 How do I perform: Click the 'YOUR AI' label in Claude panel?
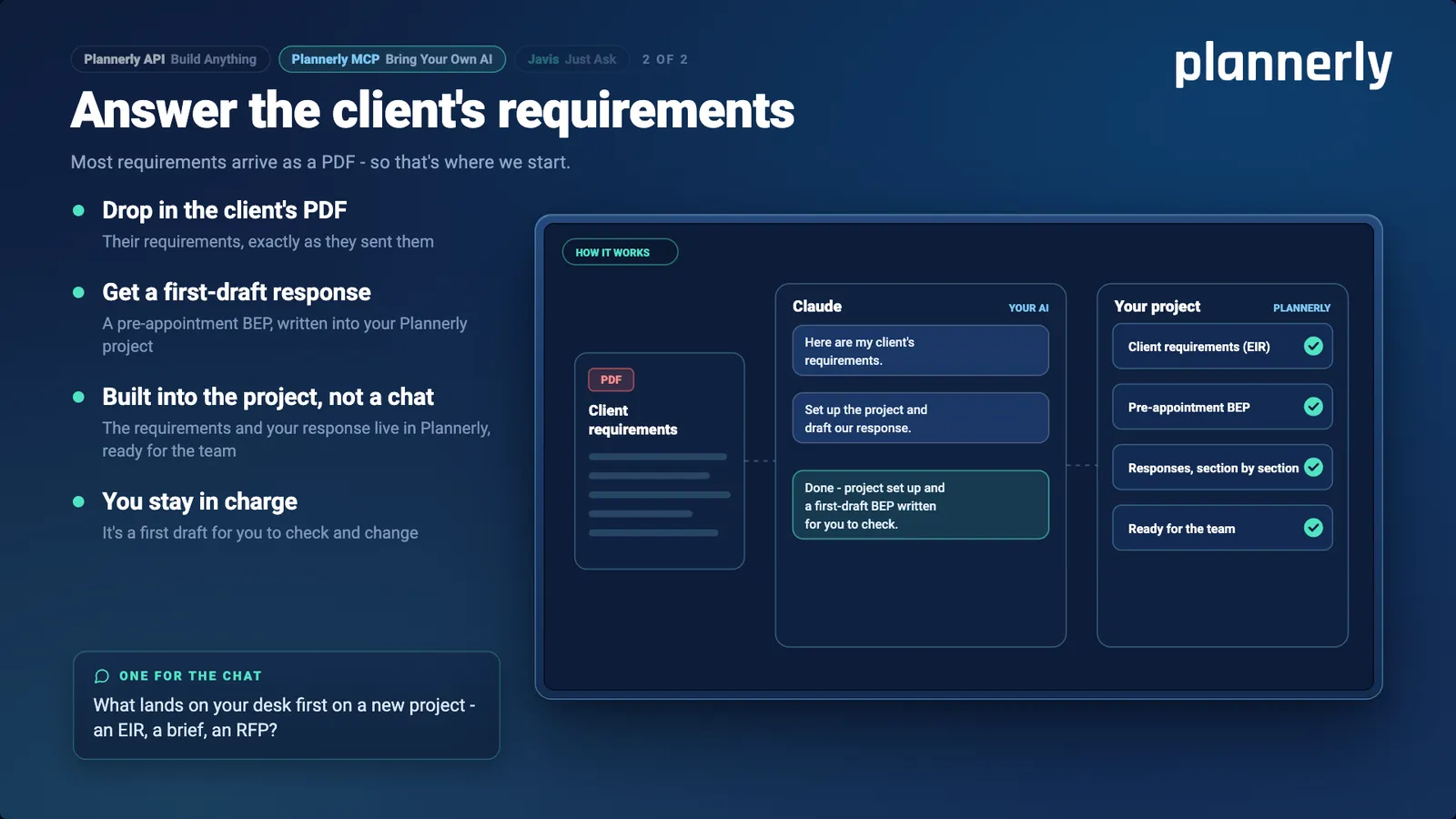(1028, 308)
